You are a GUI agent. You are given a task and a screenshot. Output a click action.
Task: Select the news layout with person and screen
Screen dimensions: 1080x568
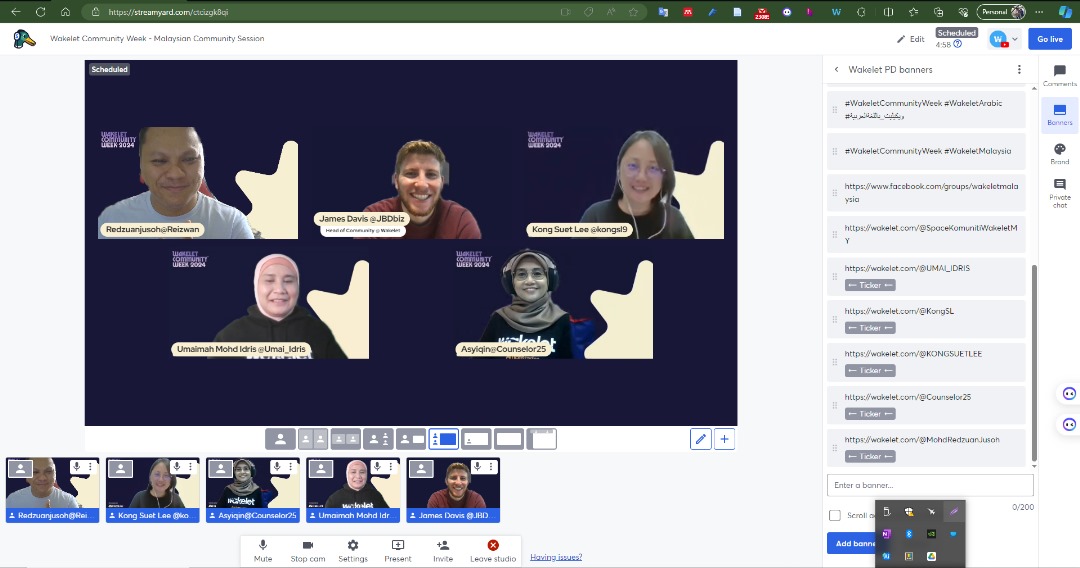pos(411,439)
